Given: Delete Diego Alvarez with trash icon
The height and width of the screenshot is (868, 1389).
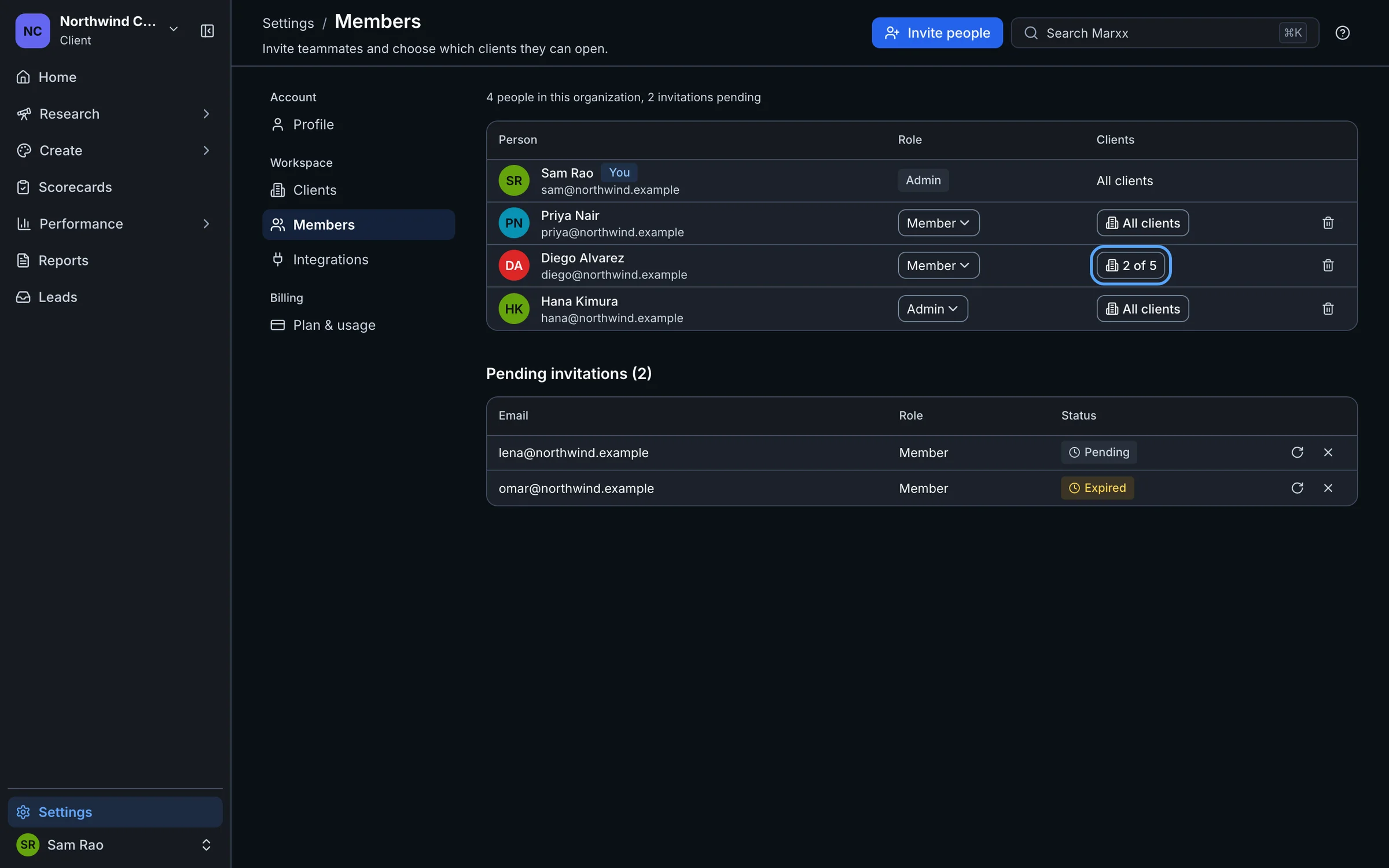Looking at the screenshot, I should (1328, 265).
